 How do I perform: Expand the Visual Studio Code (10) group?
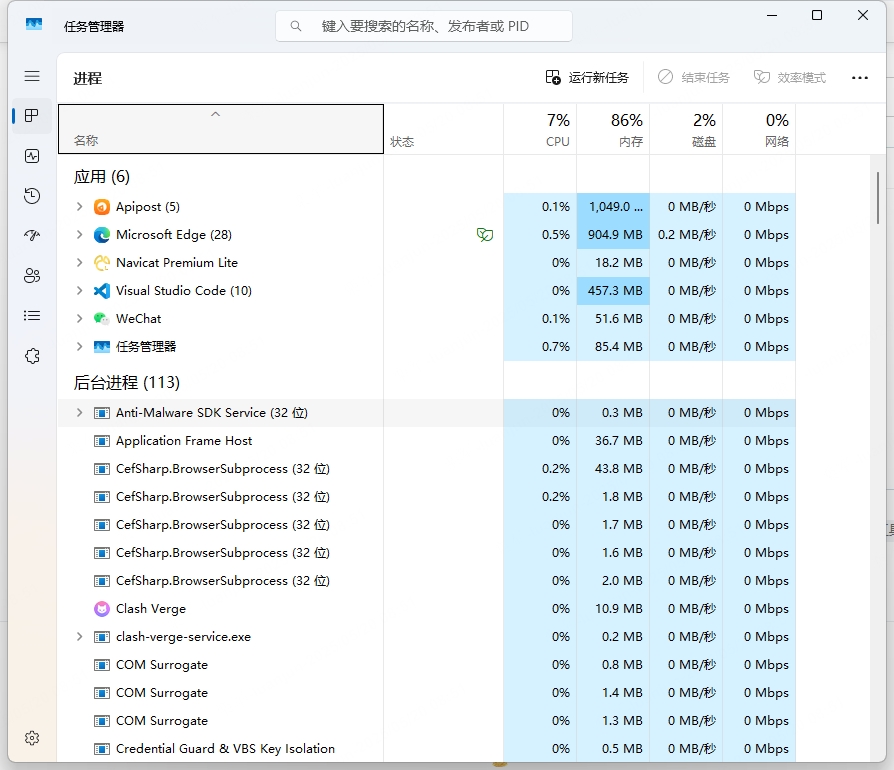(x=79, y=290)
